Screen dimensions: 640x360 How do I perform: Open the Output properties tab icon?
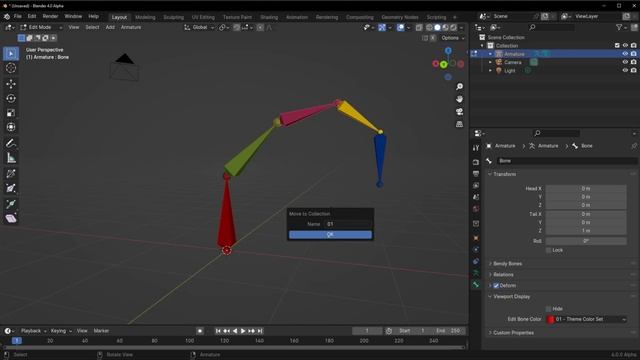[476, 174]
